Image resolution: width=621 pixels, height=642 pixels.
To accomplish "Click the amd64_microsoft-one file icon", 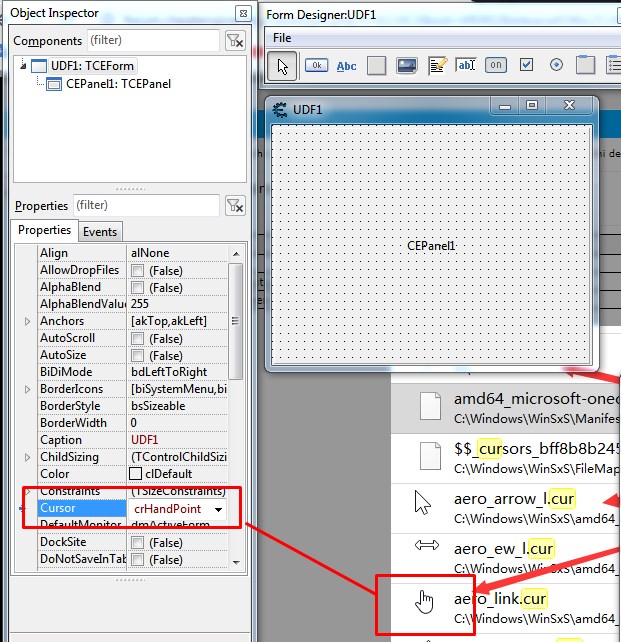I will tap(431, 405).
